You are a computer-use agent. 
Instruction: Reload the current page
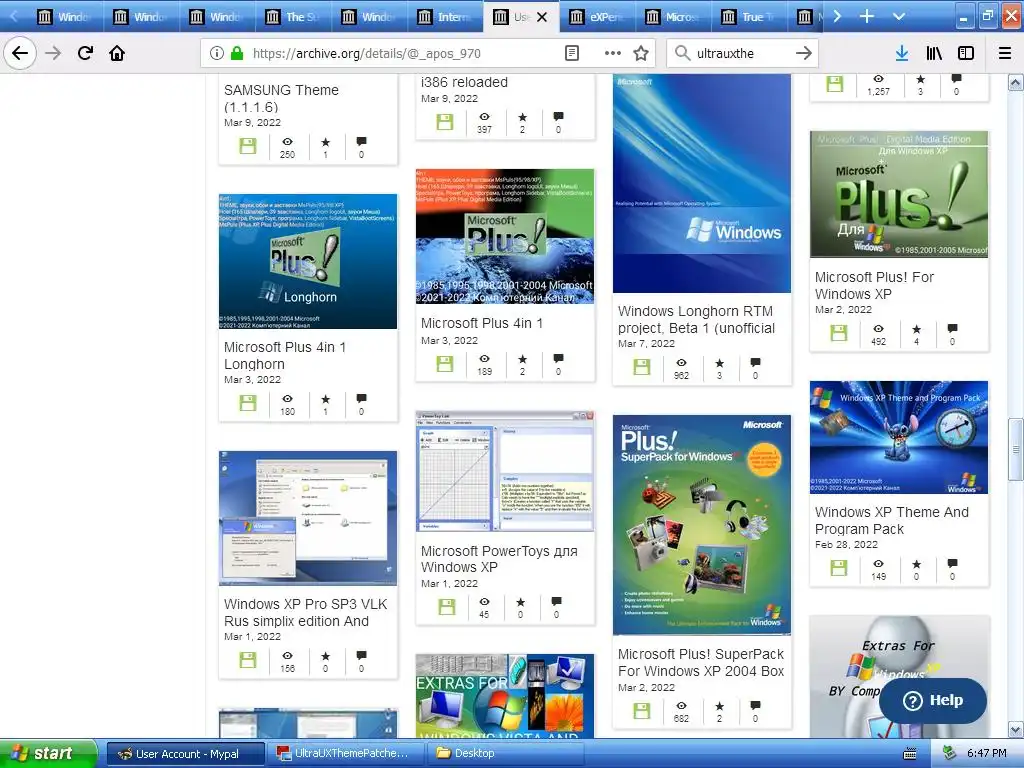pyautogui.click(x=85, y=53)
